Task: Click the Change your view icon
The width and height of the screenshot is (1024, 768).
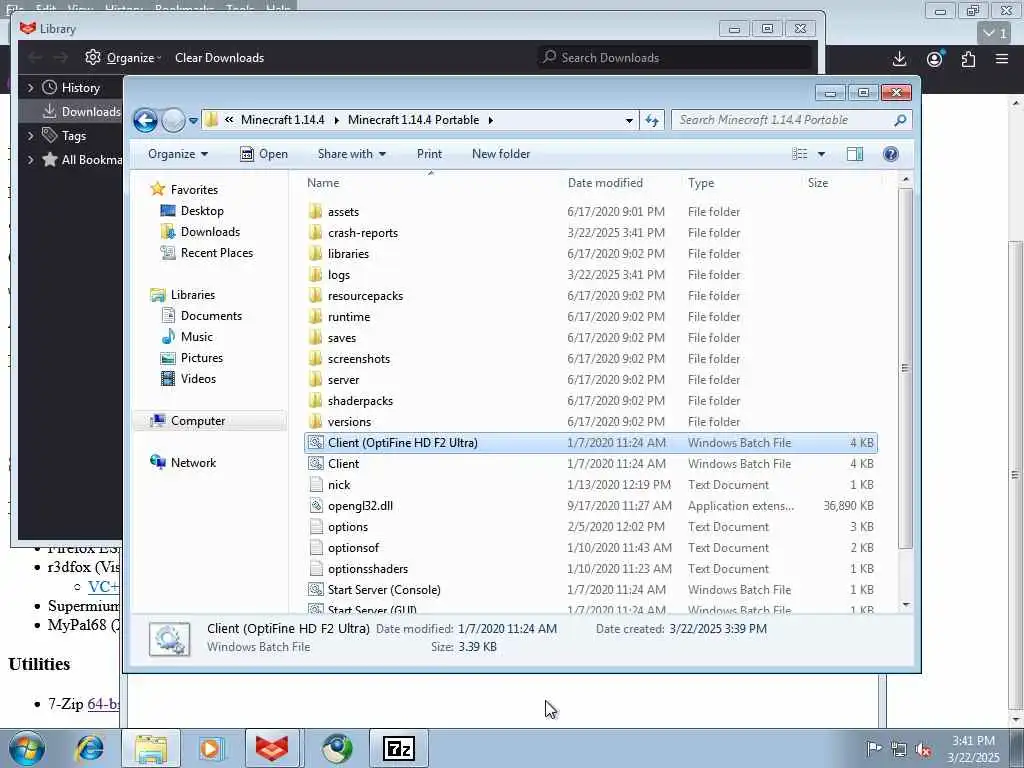Action: [799, 154]
